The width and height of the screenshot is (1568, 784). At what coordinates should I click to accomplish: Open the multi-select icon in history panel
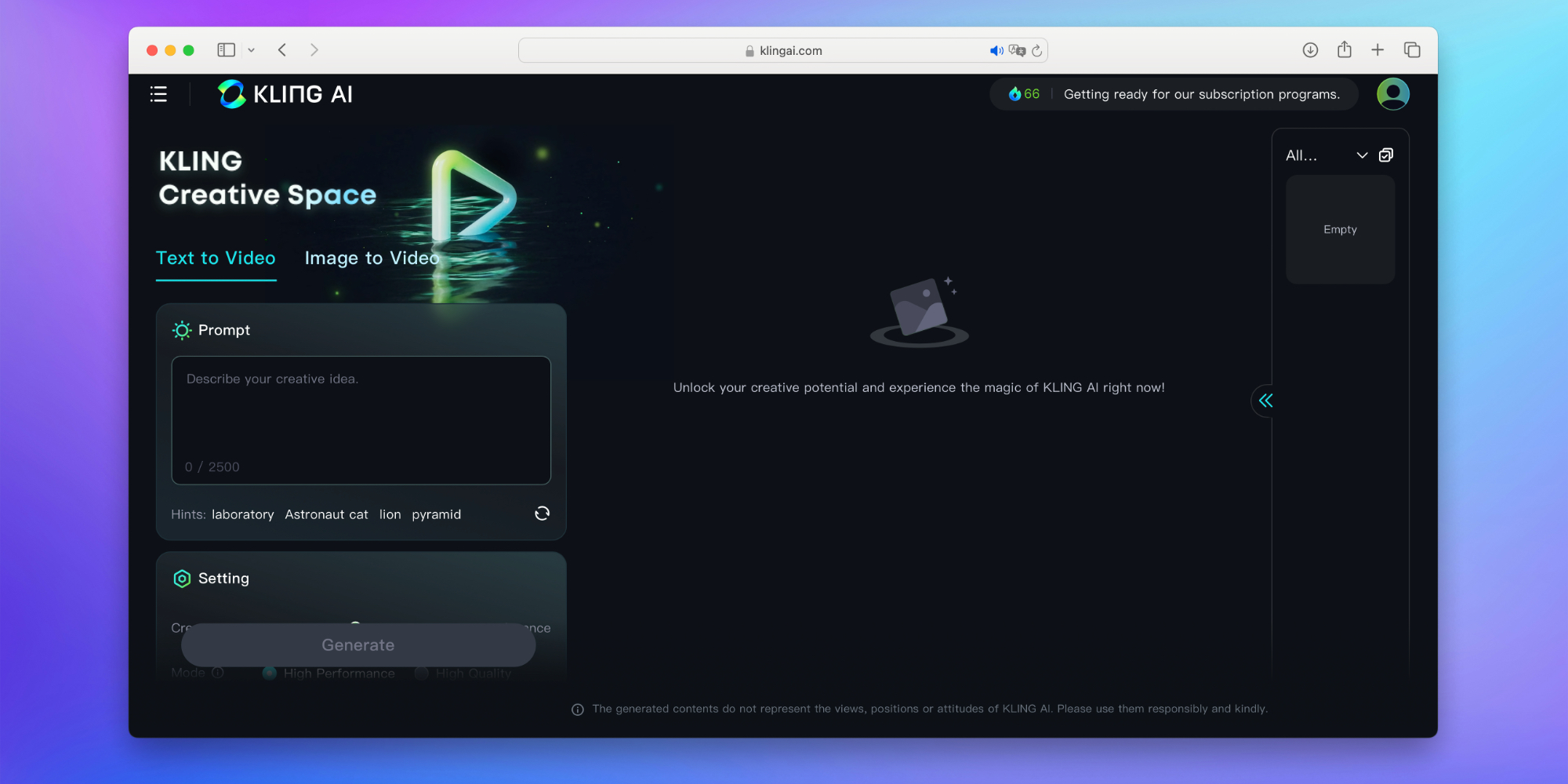pyautogui.click(x=1386, y=155)
